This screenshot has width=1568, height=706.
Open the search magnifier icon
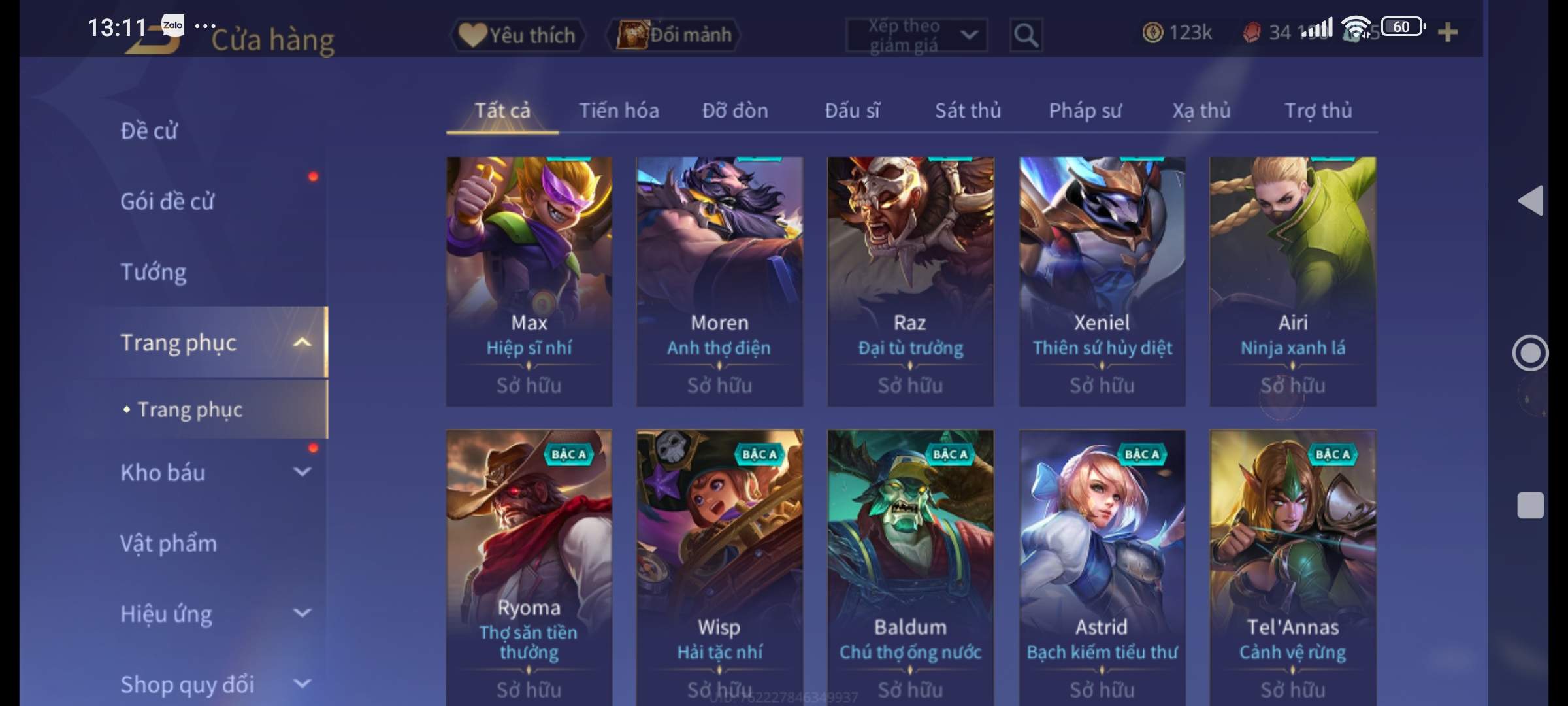(1026, 35)
